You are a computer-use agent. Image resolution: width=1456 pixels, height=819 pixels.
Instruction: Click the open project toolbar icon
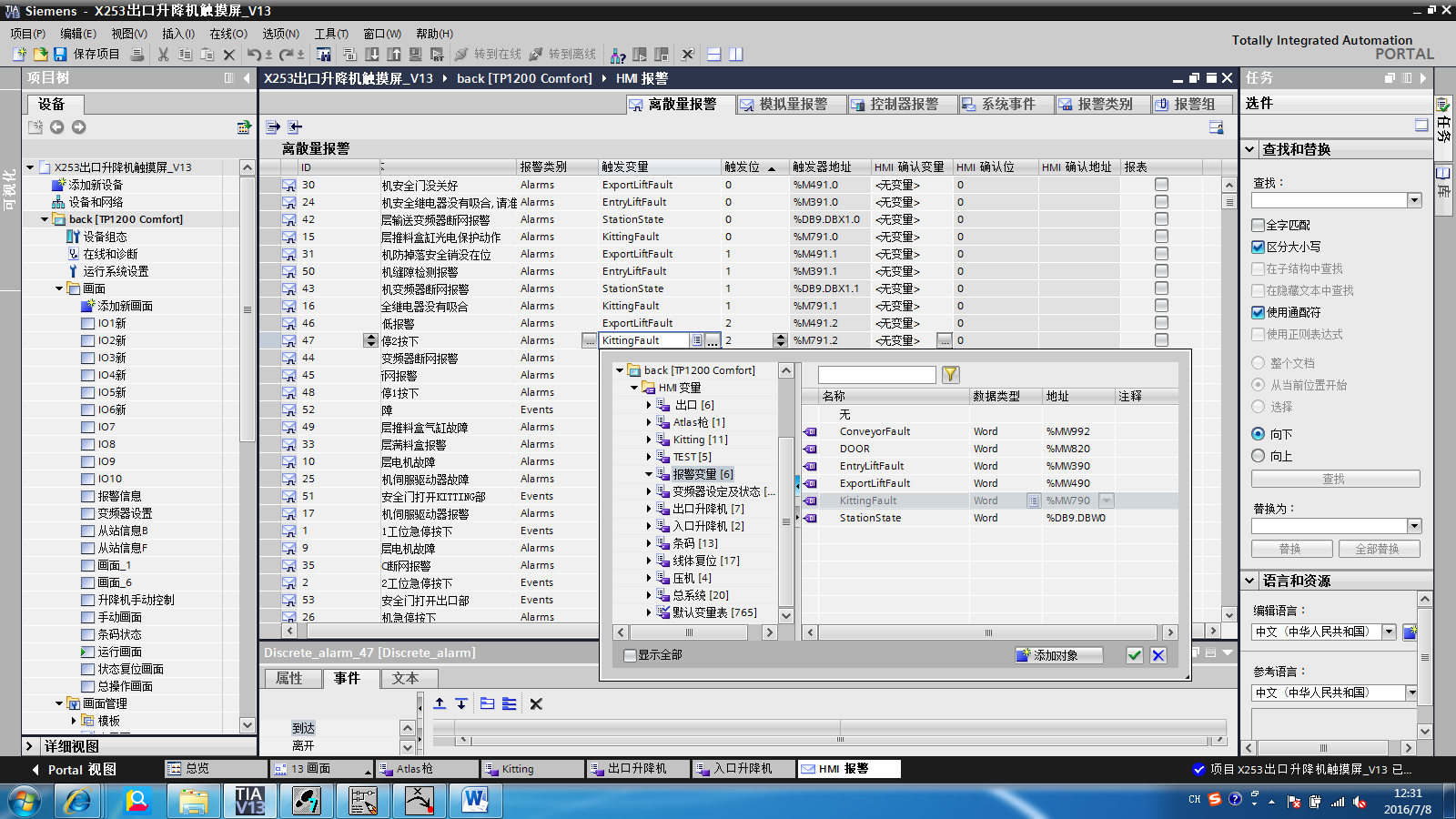(40, 55)
